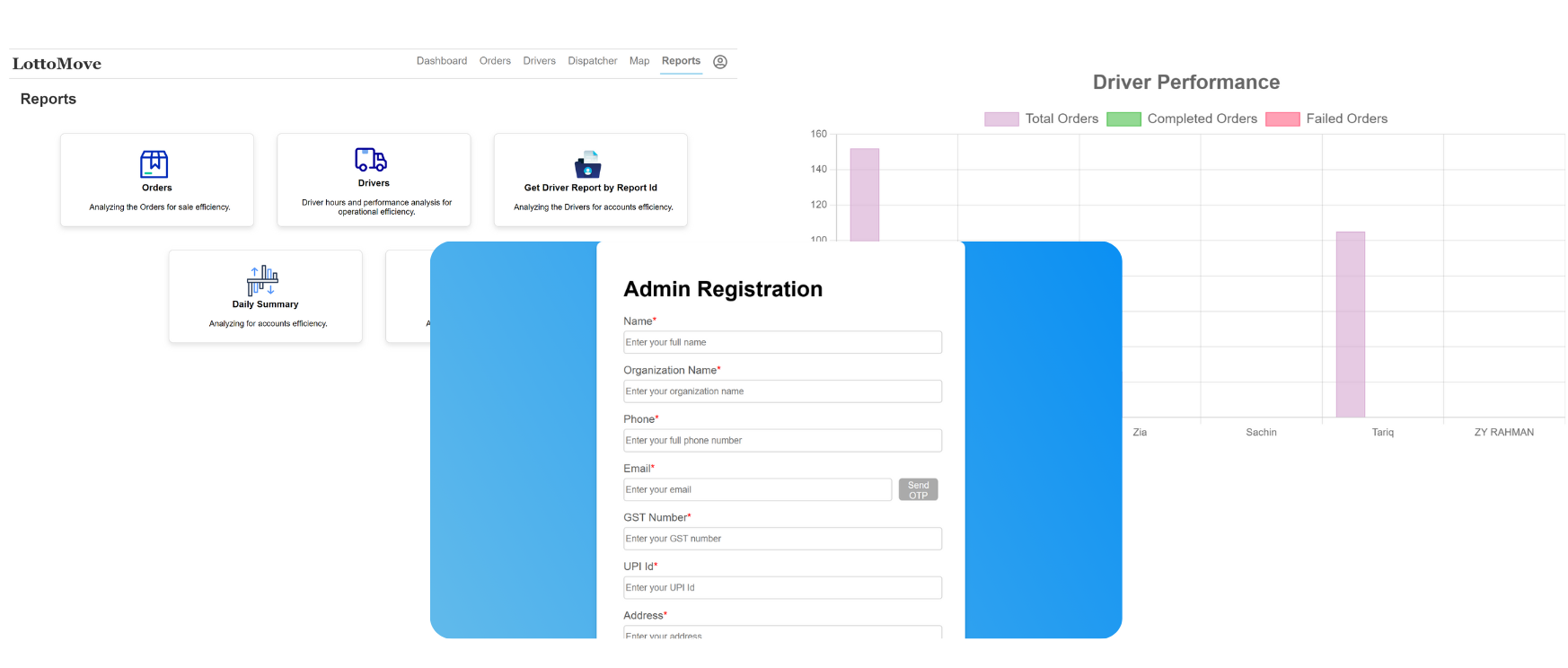
Task: Open Dispatcher in the navigation bar
Action: pyautogui.click(x=593, y=61)
